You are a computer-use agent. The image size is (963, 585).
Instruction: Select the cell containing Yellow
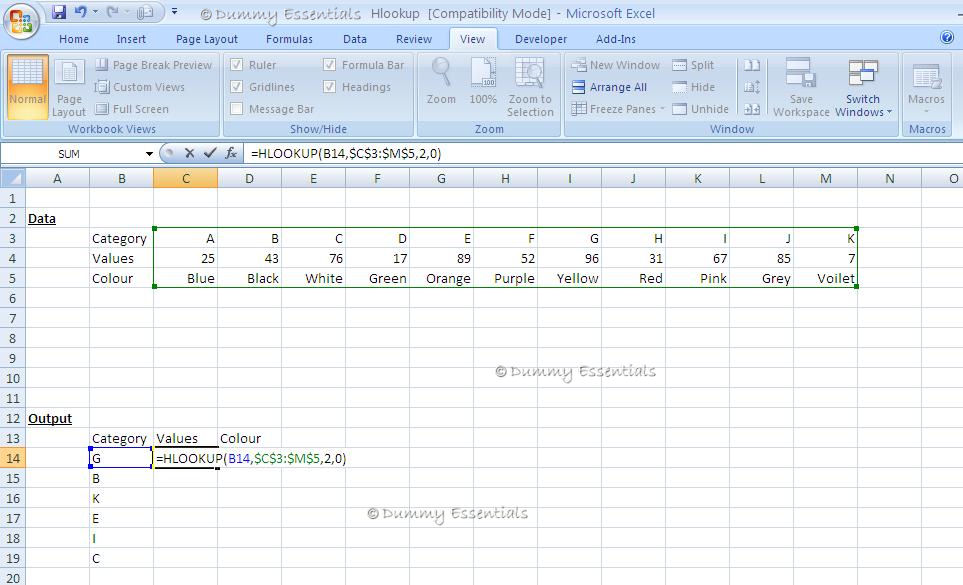click(569, 279)
